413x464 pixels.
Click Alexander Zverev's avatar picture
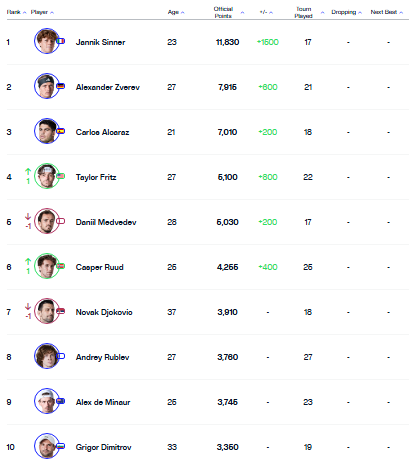point(47,86)
